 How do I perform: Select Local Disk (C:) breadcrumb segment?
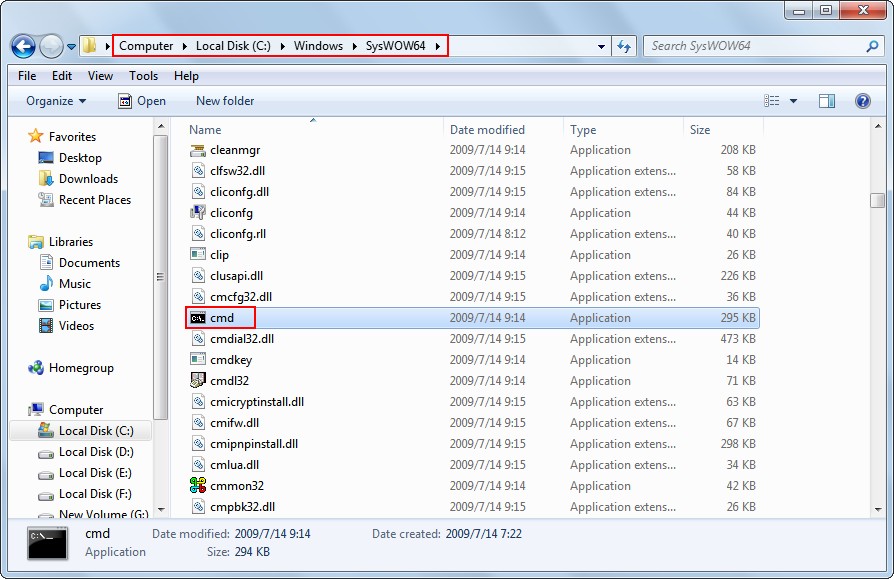pos(233,46)
